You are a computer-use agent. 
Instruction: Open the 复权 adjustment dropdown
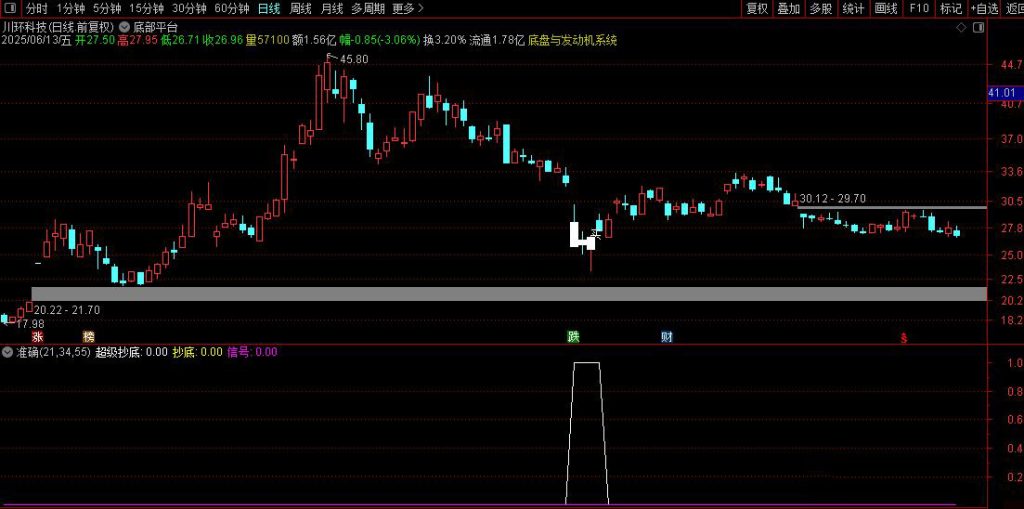pos(757,9)
